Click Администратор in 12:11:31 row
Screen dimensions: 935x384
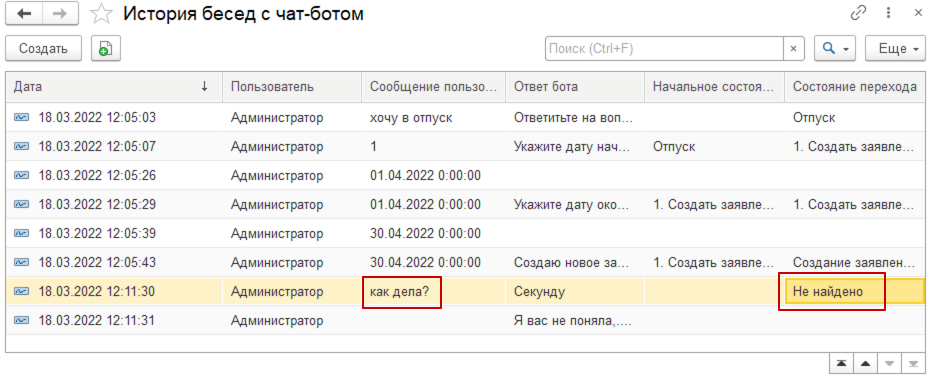(x=277, y=320)
